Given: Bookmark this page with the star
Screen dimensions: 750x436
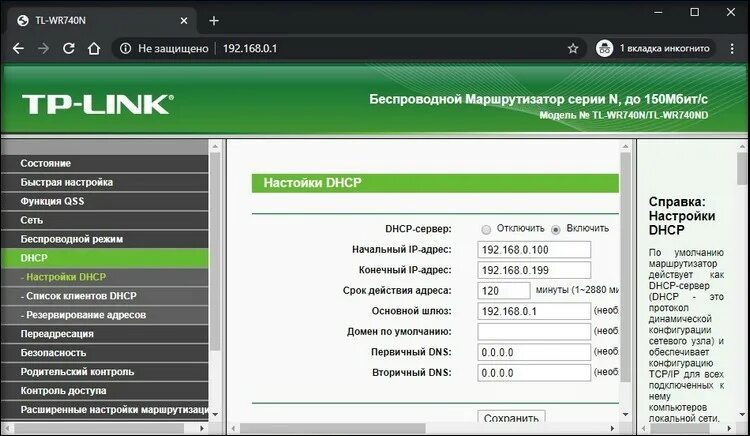Looking at the screenshot, I should point(573,48).
